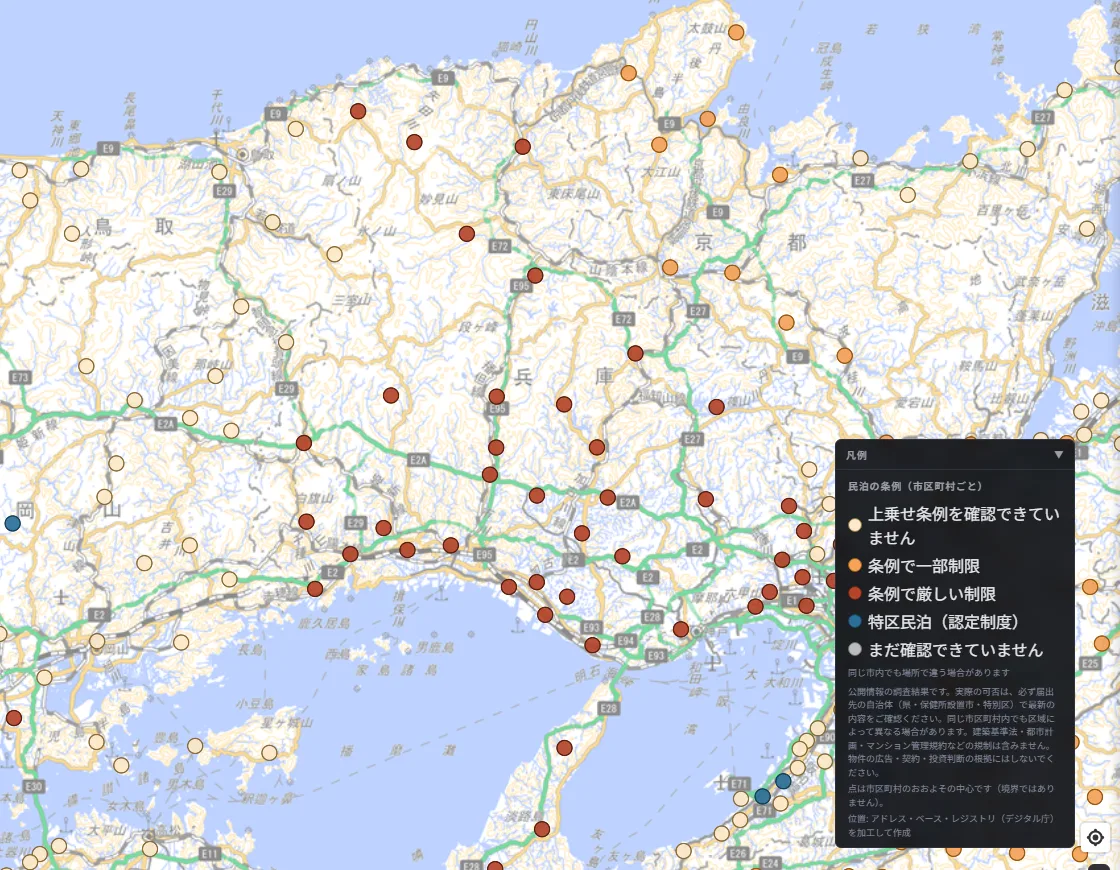Click the legend text 条例で厳しい制限
The height and width of the screenshot is (870, 1120).
pyautogui.click(x=931, y=594)
